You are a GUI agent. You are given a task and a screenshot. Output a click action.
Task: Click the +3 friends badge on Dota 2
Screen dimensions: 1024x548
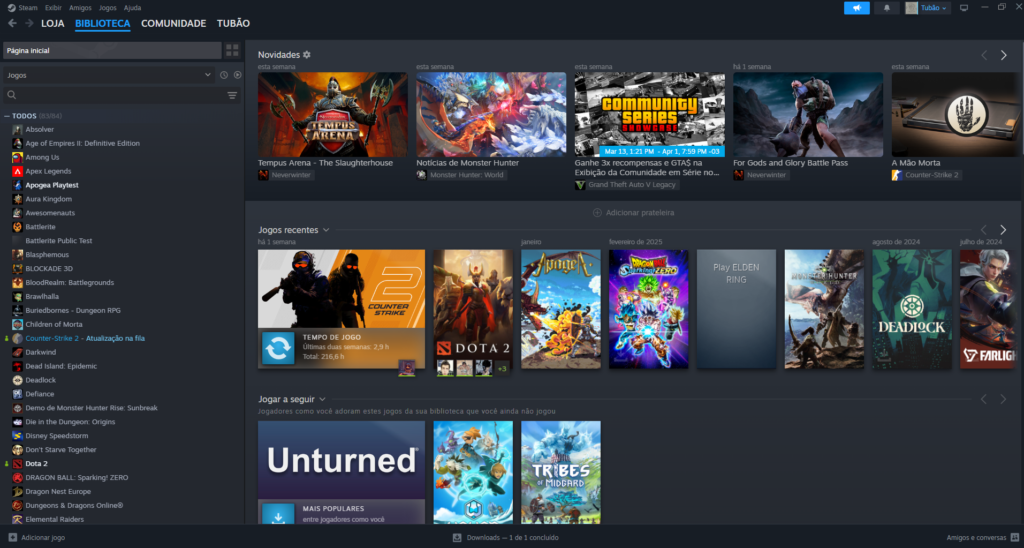(502, 368)
